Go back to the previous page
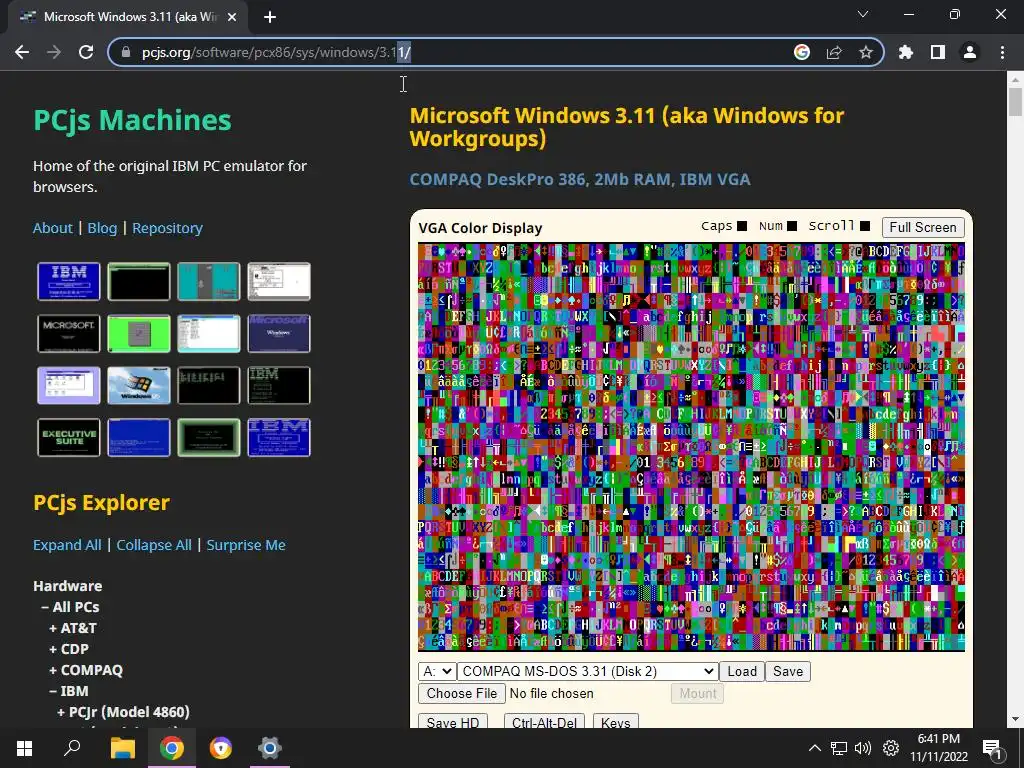 point(22,52)
